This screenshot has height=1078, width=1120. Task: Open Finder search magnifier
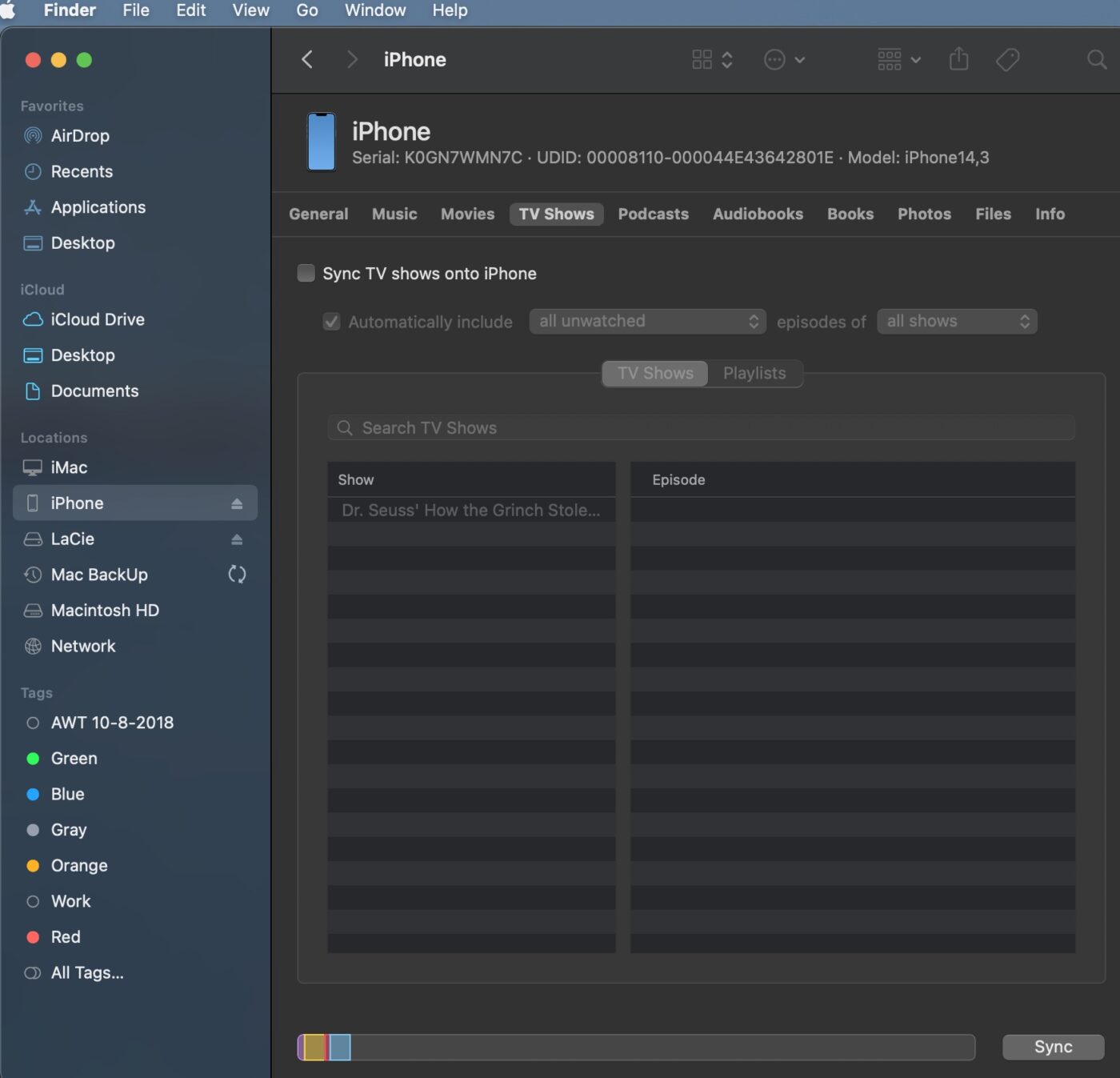coord(1097,59)
